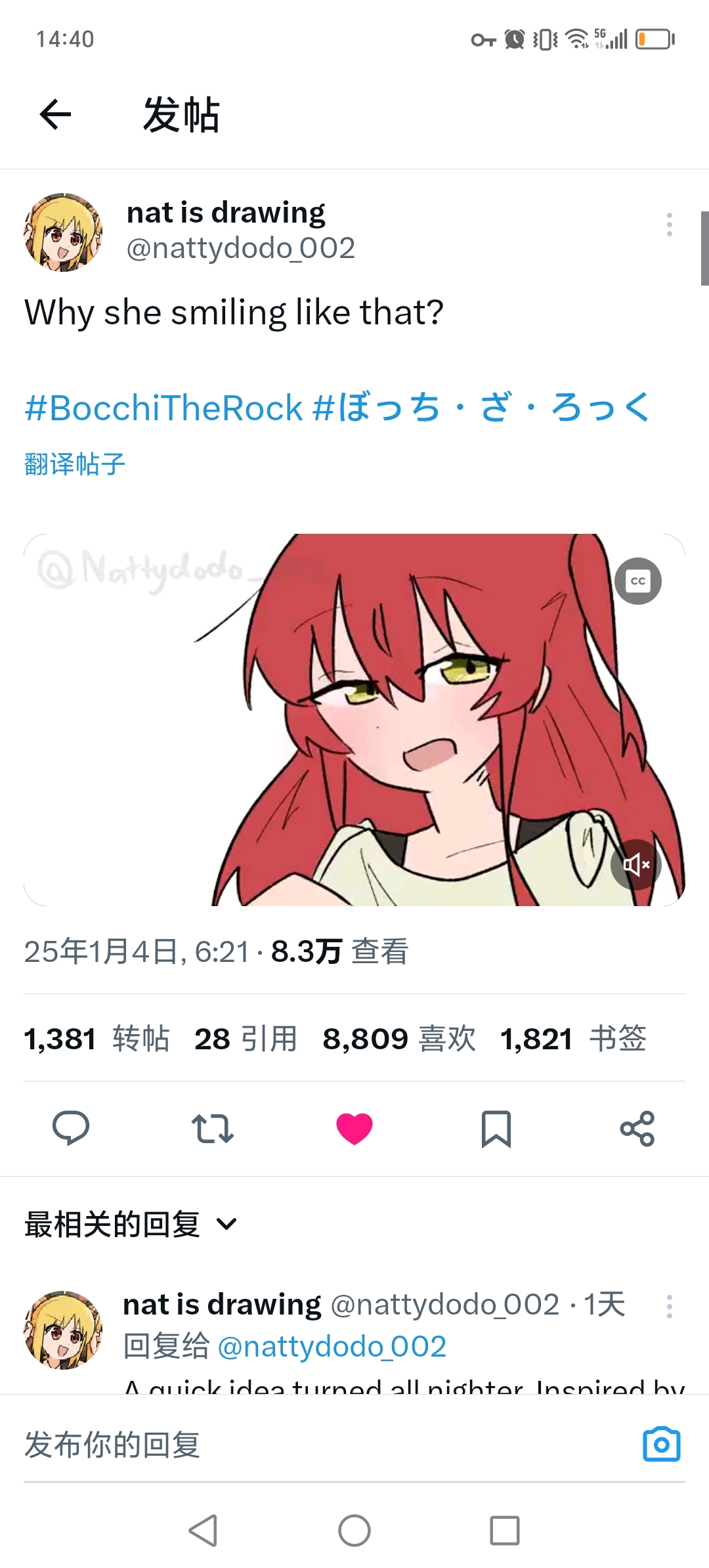The width and height of the screenshot is (709, 1568).
Task: Tap the repost arrows icon
Action: coord(213,1129)
